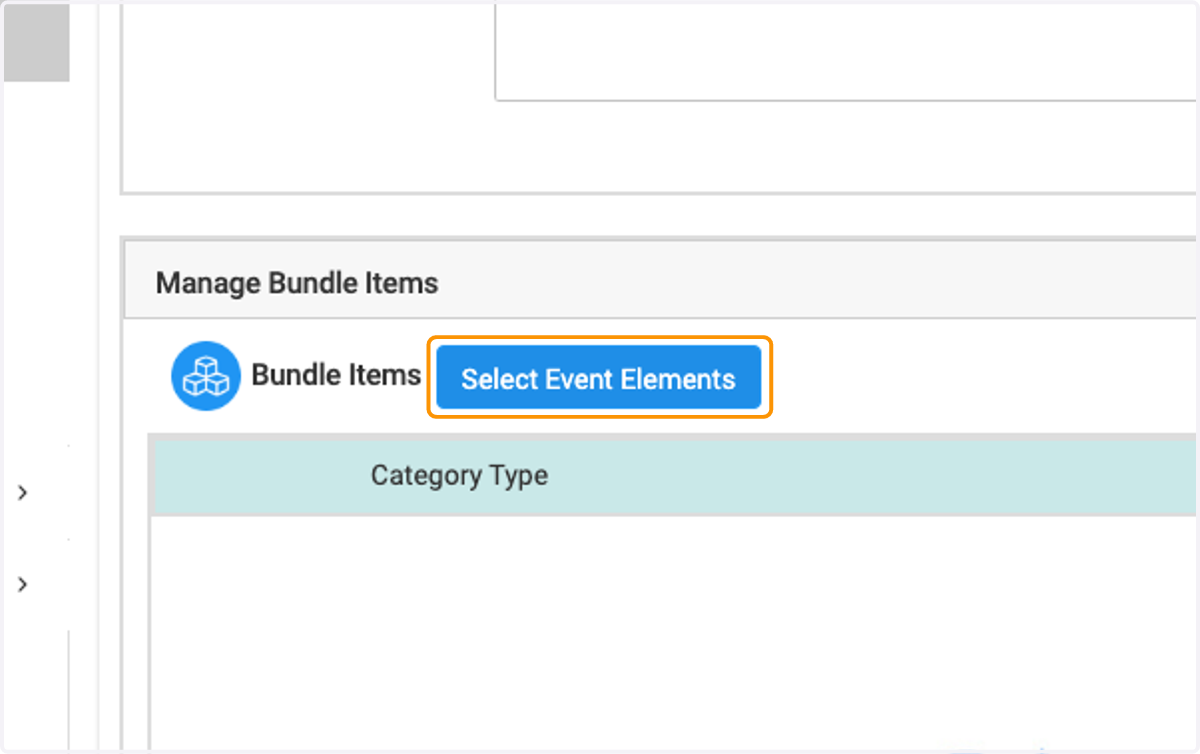The image size is (1200, 754).
Task: Expand the lower sidebar chevron arrow
Action: [23, 584]
